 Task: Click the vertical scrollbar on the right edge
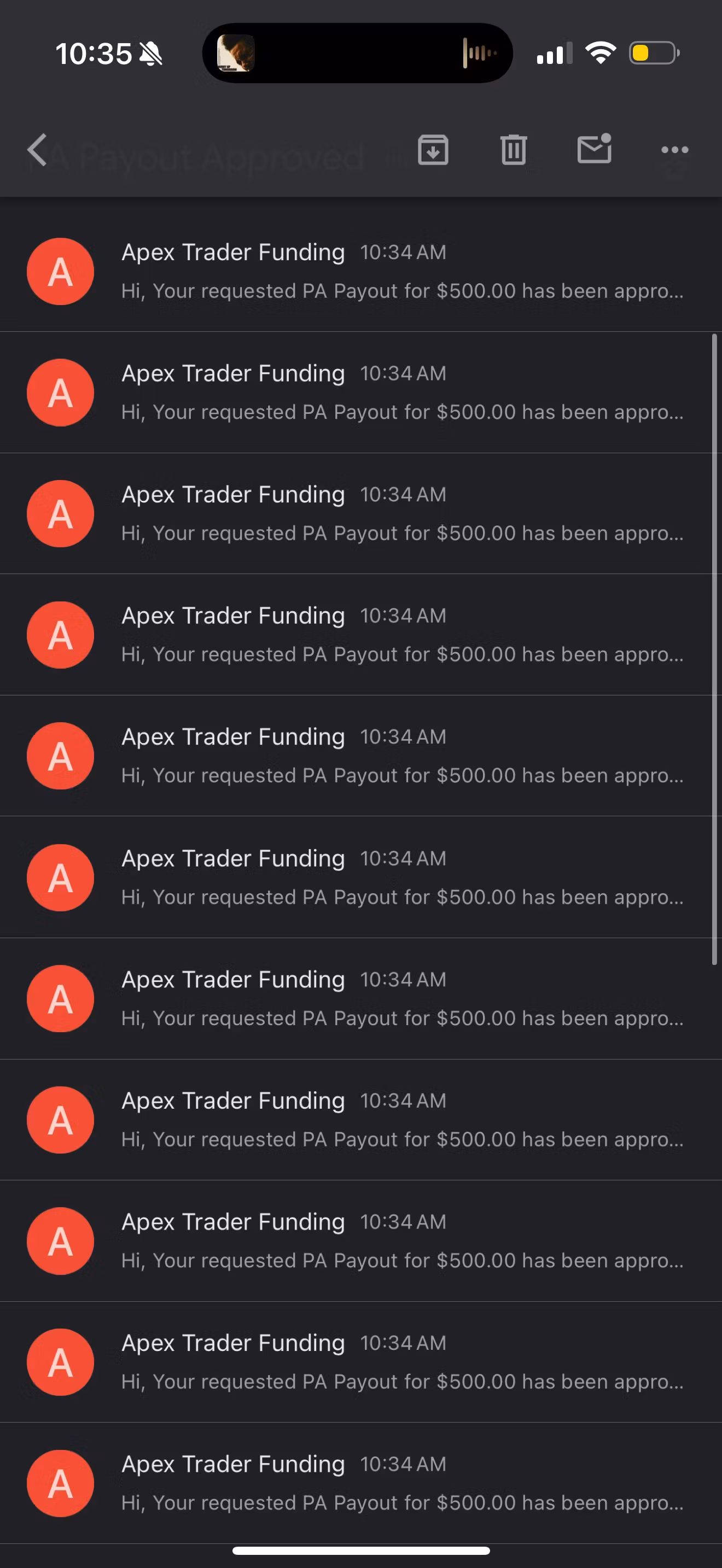point(714,649)
